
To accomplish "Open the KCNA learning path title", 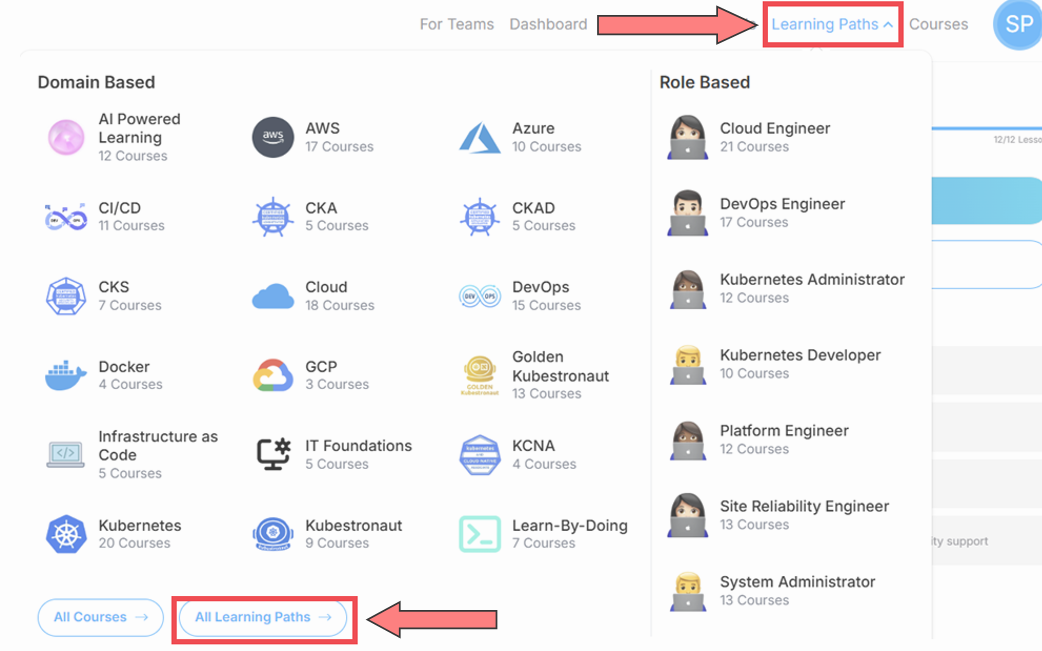I will click(533, 446).
